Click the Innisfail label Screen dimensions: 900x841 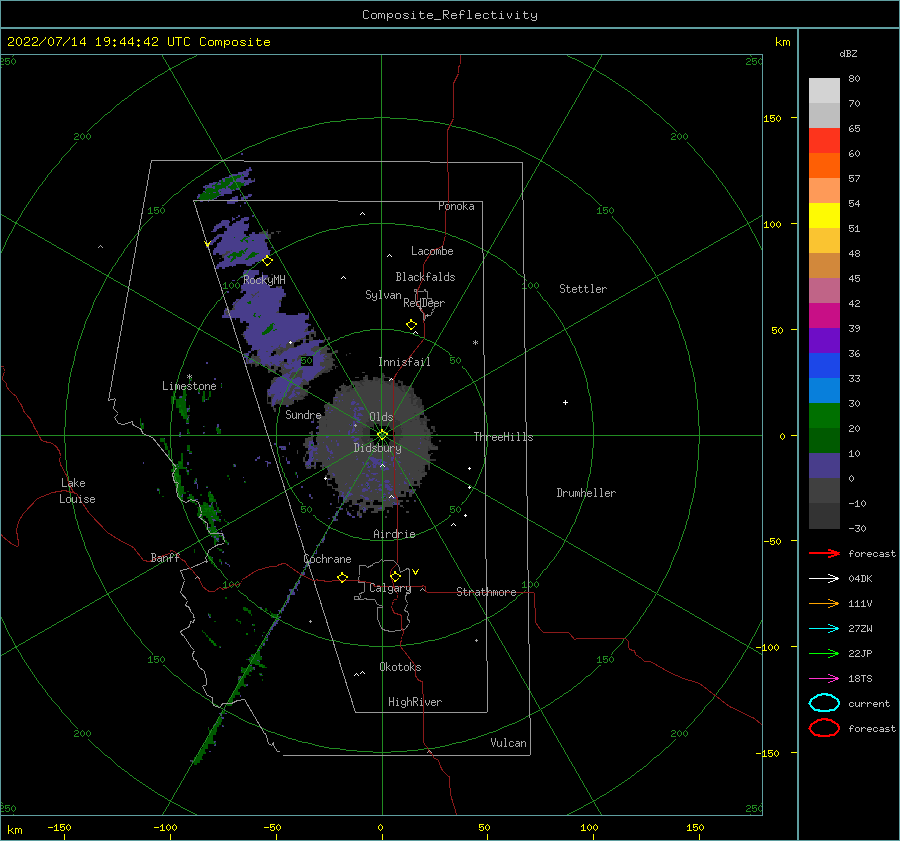pyautogui.click(x=404, y=362)
